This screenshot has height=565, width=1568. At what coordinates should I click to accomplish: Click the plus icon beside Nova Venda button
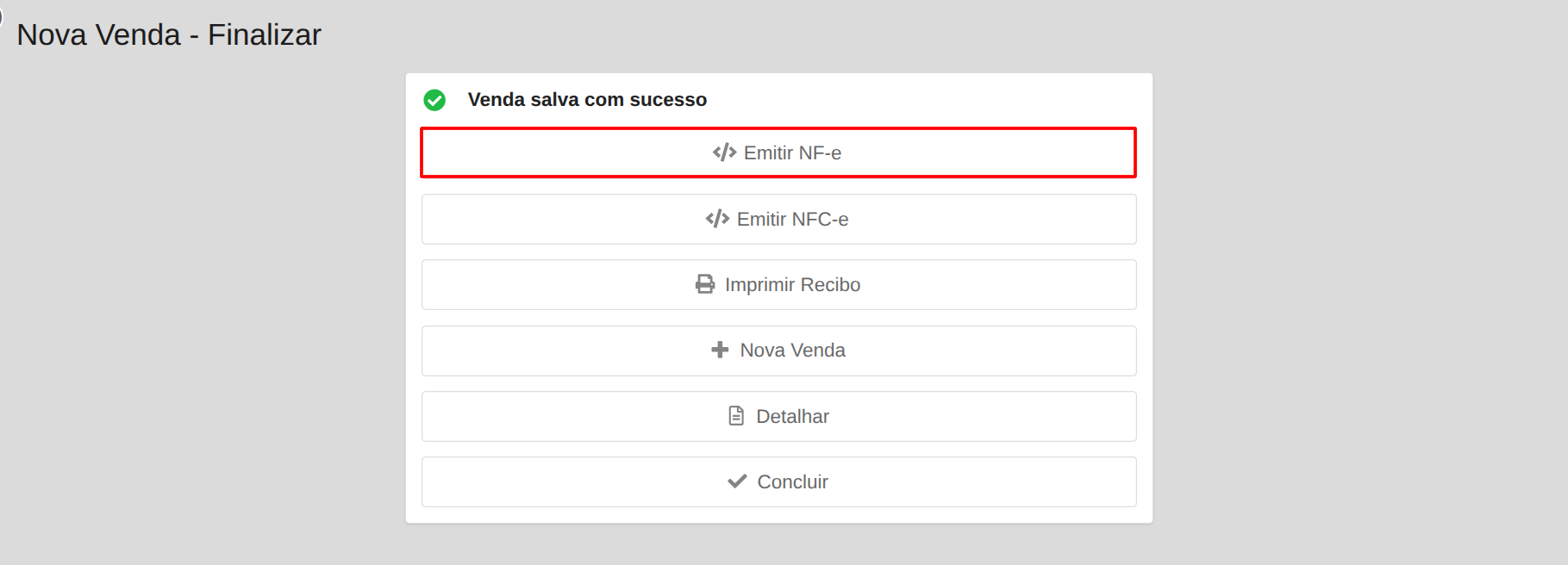720,350
